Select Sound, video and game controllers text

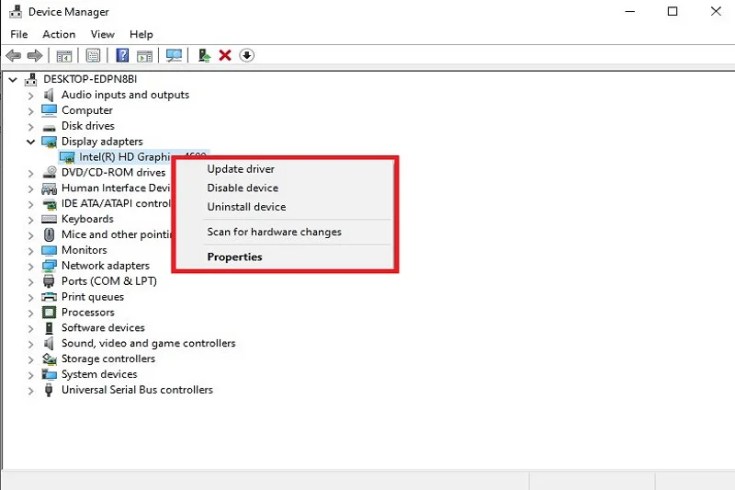point(148,343)
